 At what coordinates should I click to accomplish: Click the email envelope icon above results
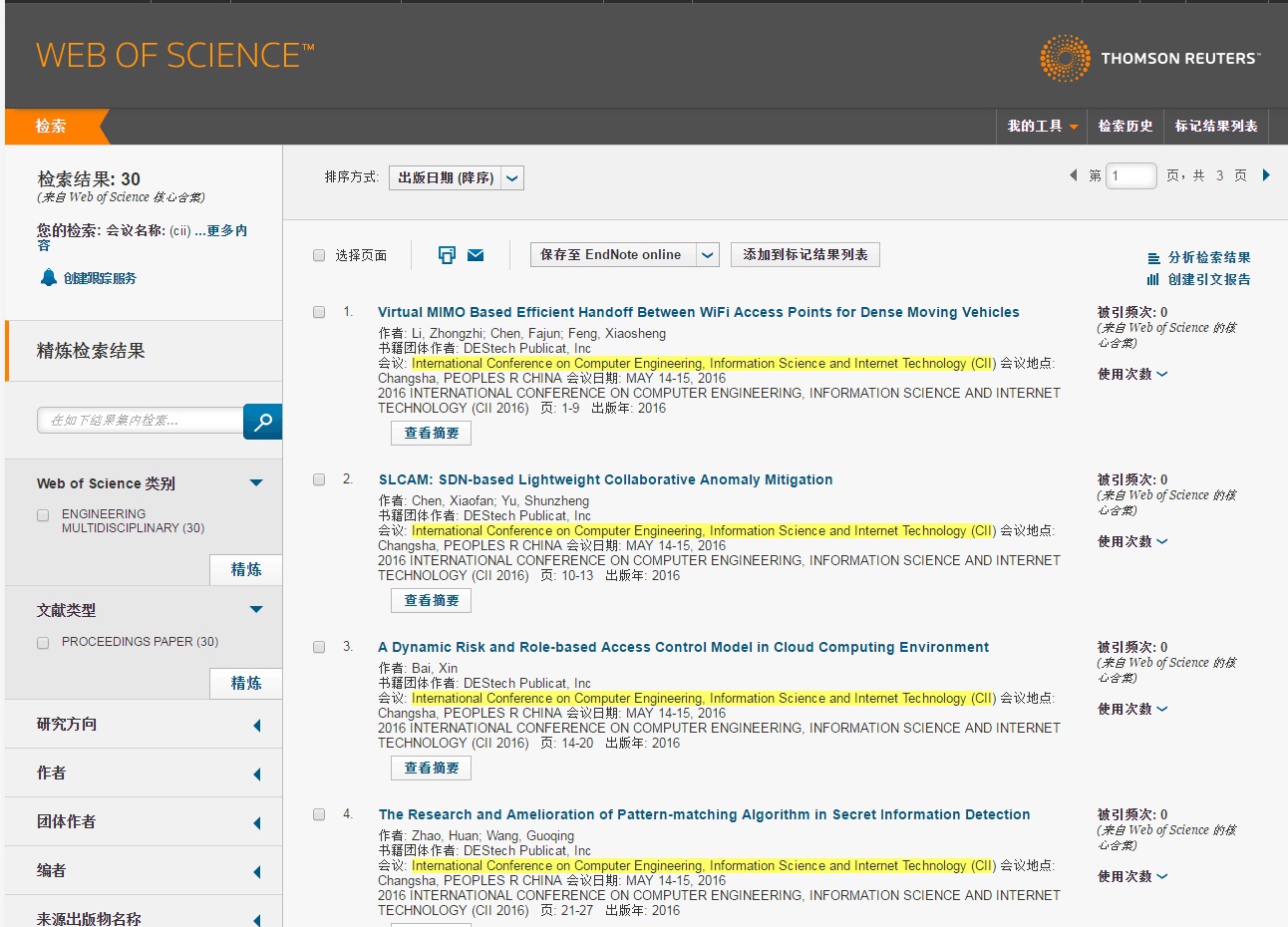click(x=476, y=255)
